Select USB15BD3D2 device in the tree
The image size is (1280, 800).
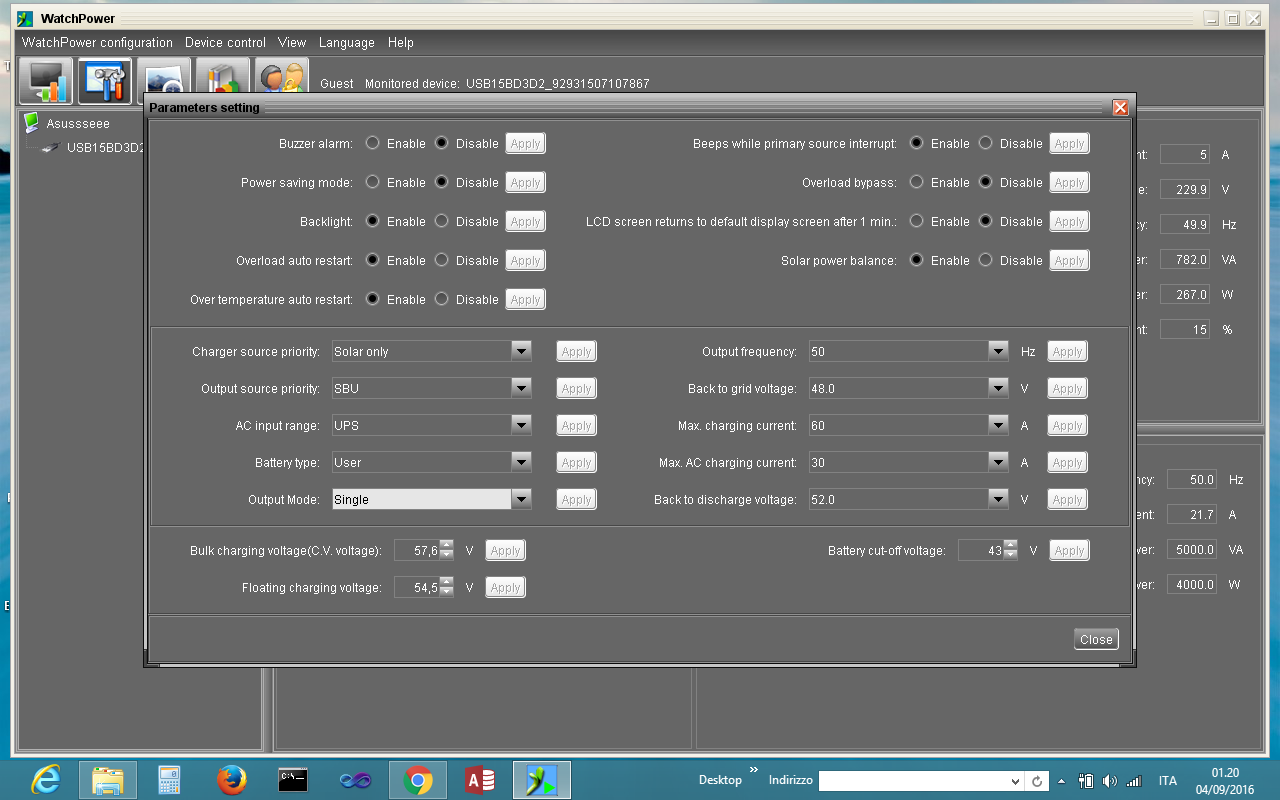[106, 148]
